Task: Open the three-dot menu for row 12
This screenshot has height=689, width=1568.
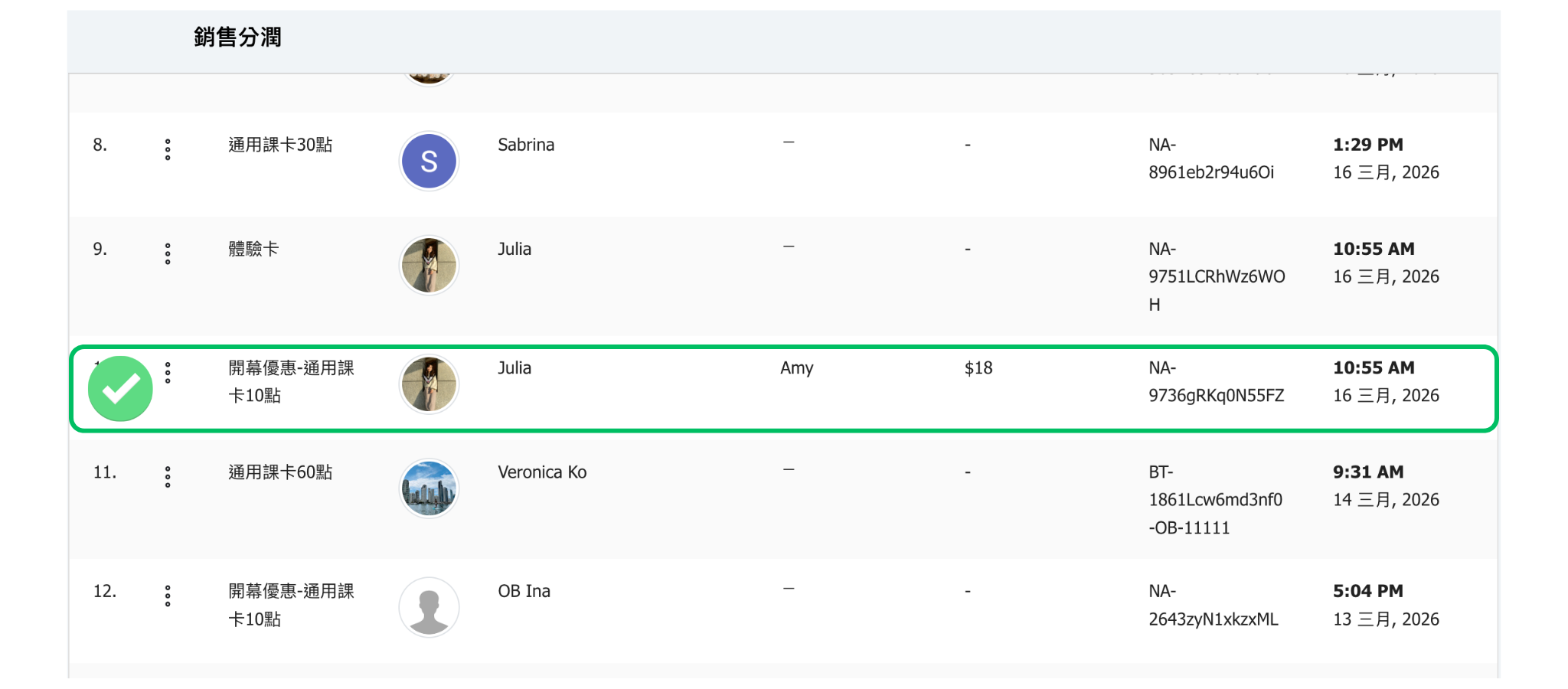Action: tap(168, 596)
